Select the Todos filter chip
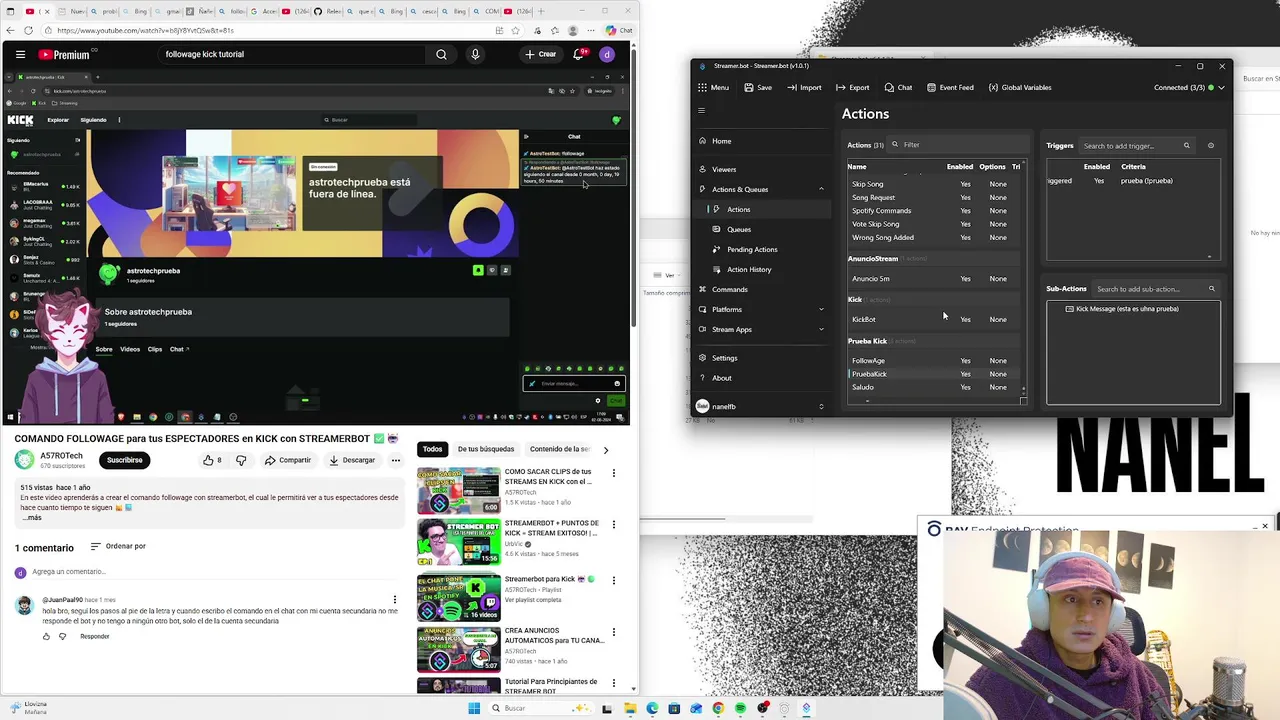The height and width of the screenshot is (720, 1280). coord(432,449)
